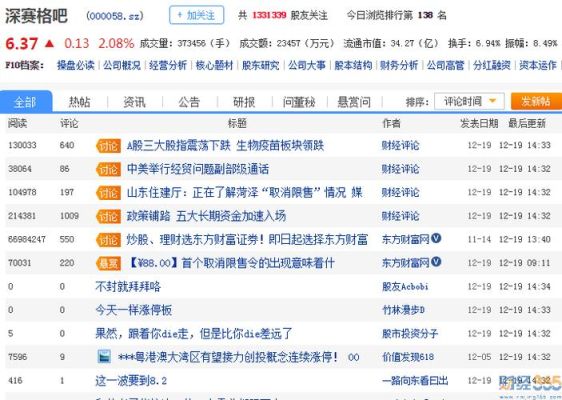Switch to the 研报 tab
Screen dimensions: 562x400
244,102
